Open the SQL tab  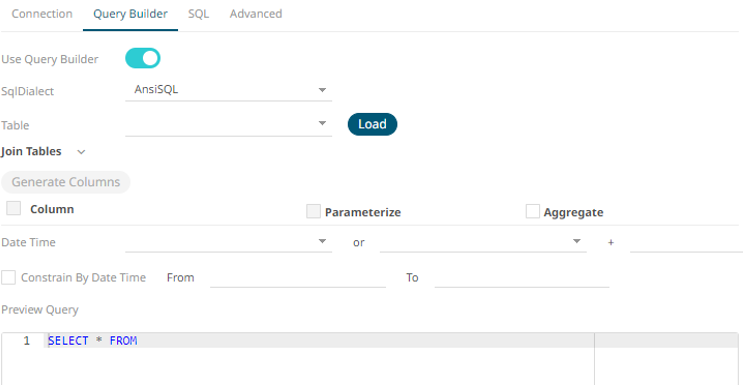[x=199, y=14]
